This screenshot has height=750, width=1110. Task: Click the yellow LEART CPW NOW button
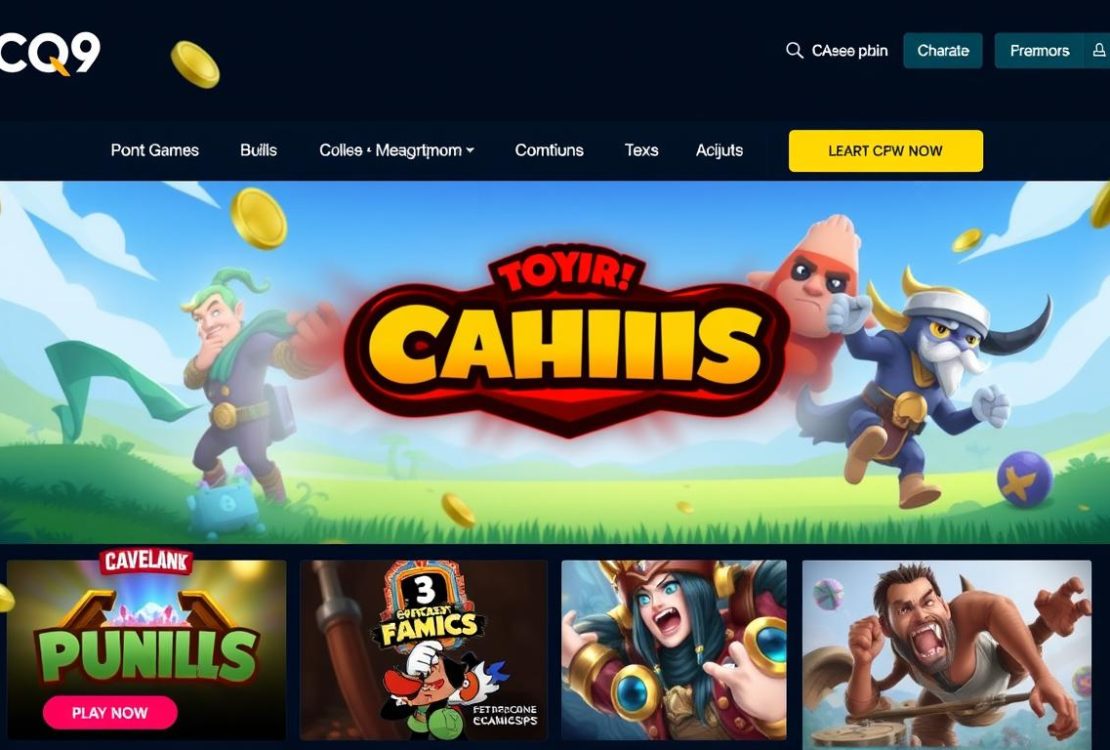886,151
